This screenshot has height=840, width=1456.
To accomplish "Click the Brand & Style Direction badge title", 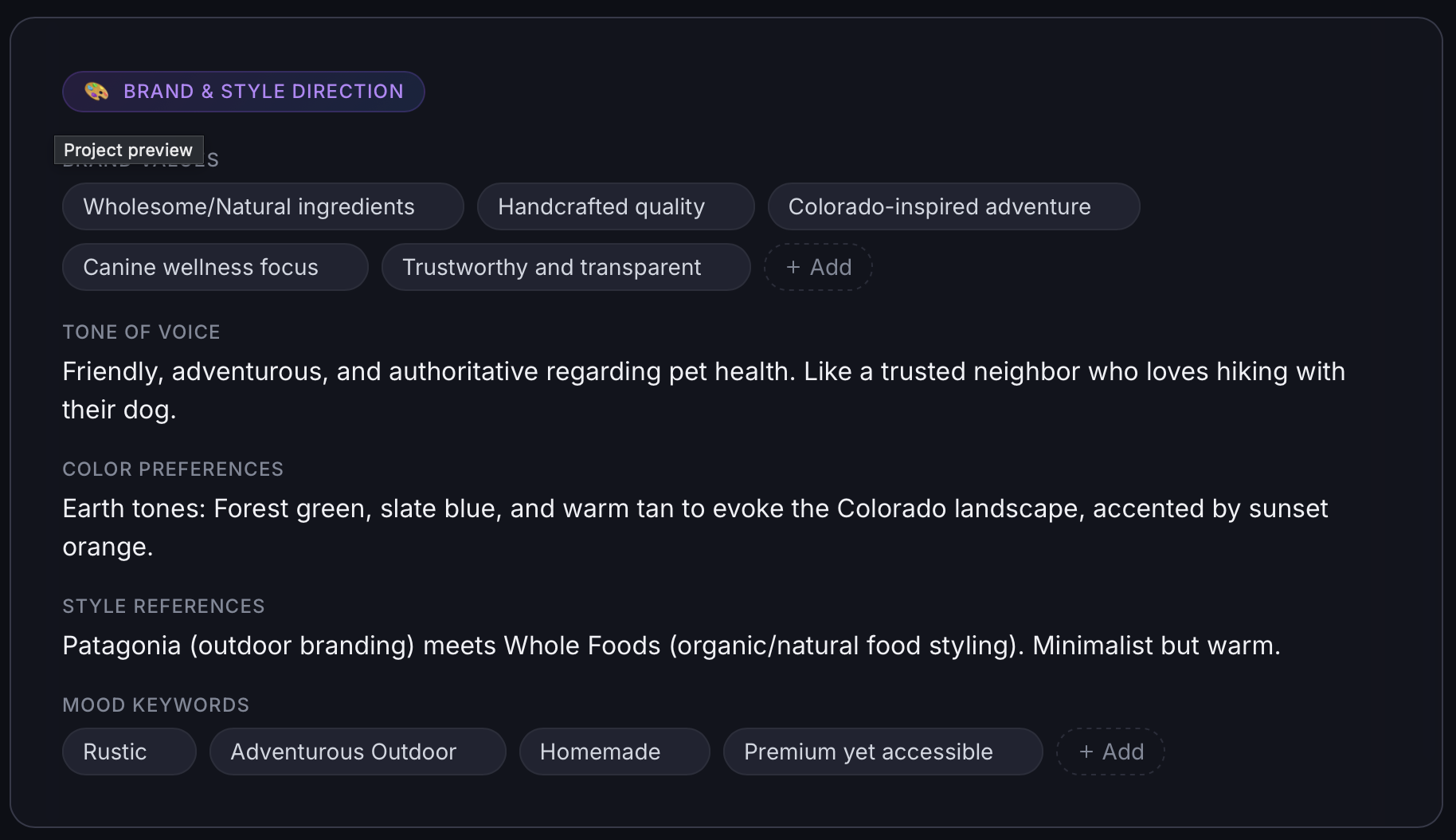I will click(263, 92).
